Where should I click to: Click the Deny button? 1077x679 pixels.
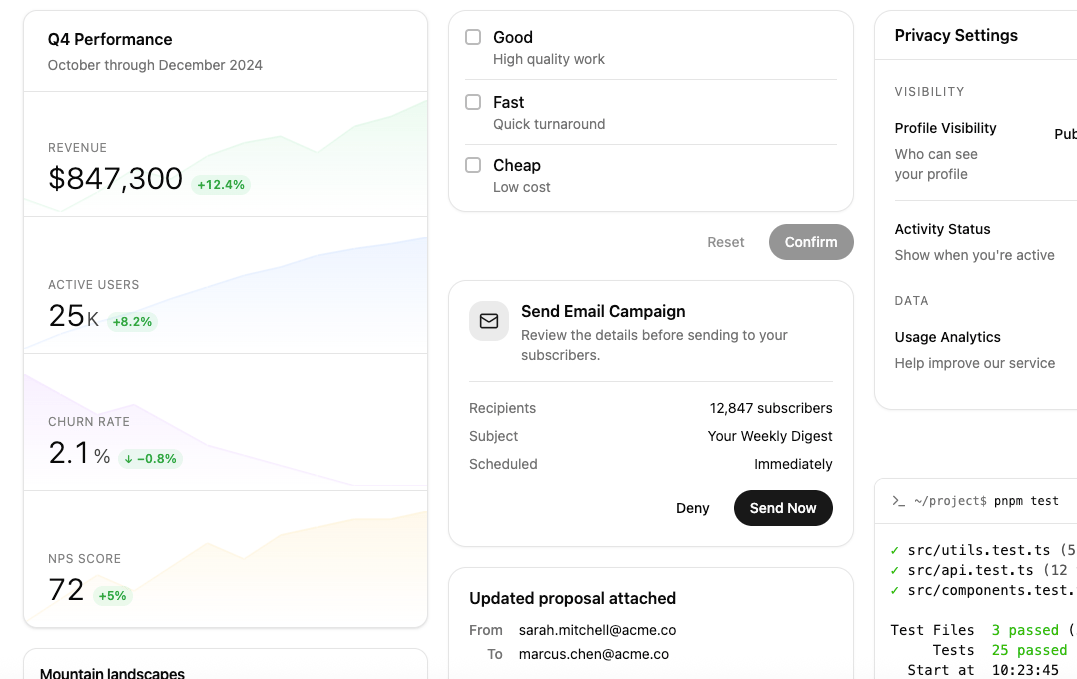tap(692, 508)
